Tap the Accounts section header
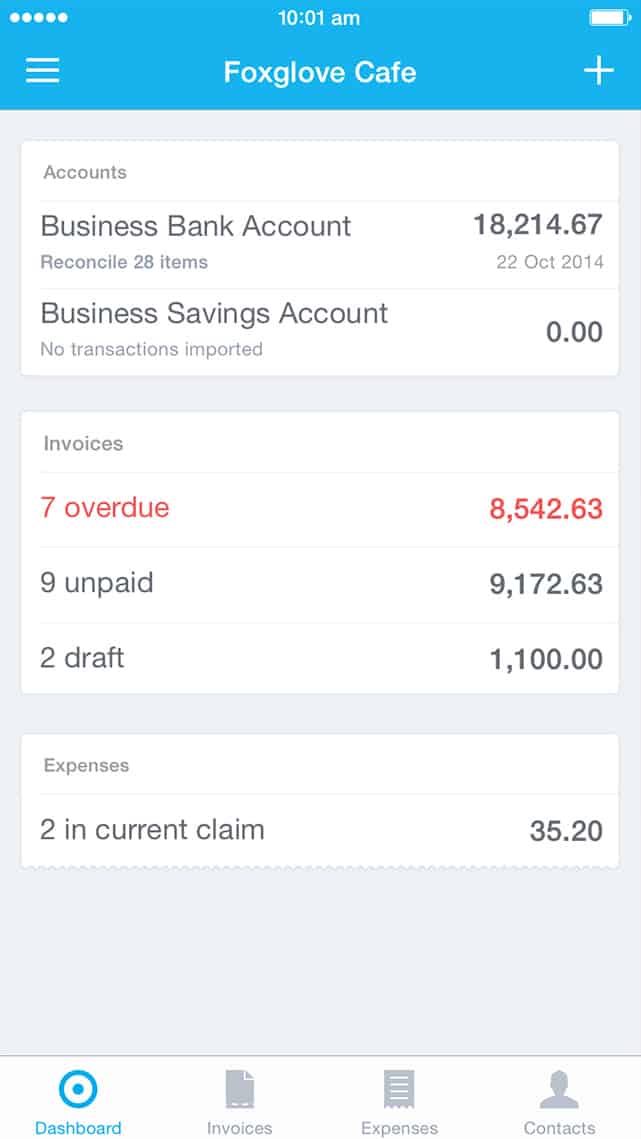This screenshot has height=1139, width=641. (84, 172)
